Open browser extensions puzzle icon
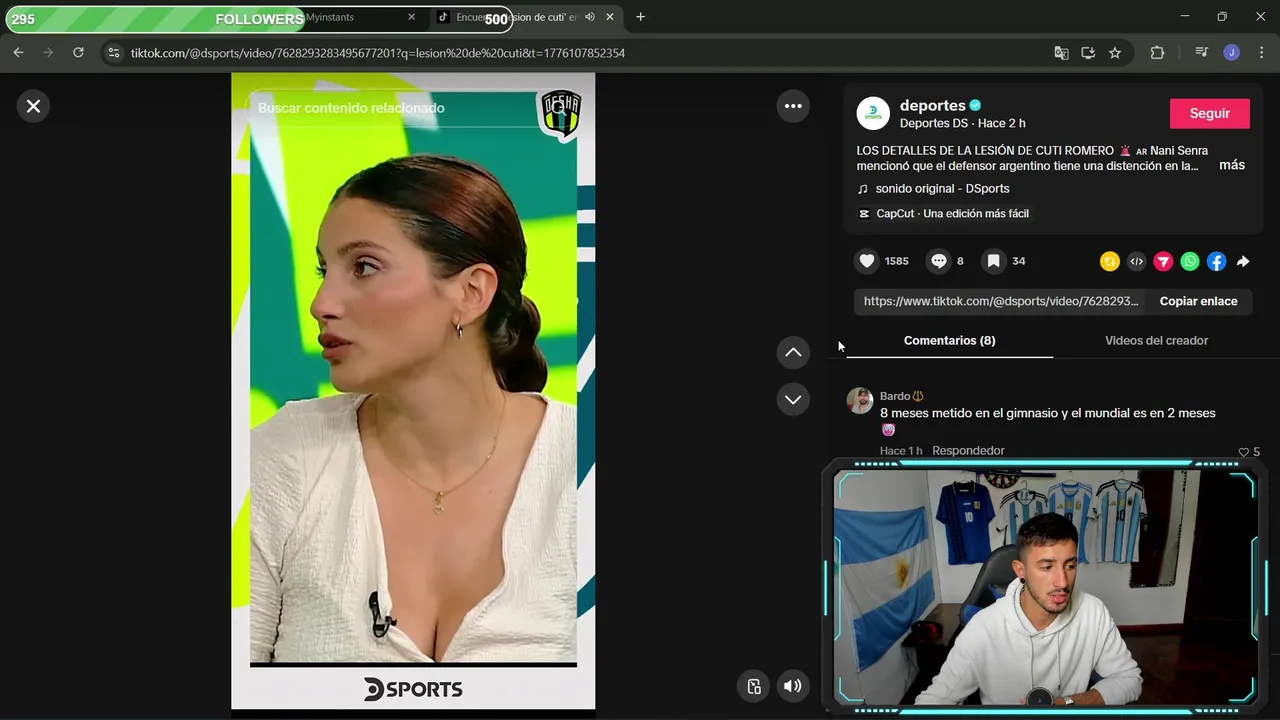The image size is (1280, 720). (1157, 53)
